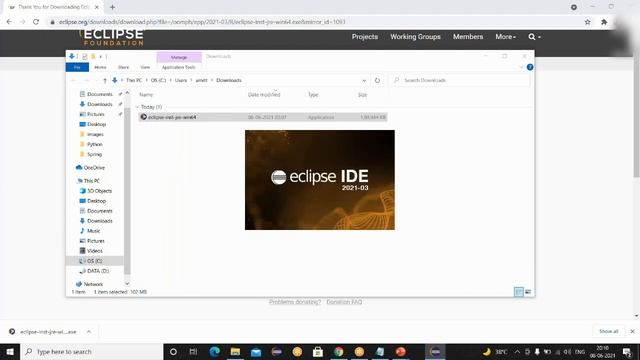
Task: Click Show all downloads
Action: click(608, 331)
